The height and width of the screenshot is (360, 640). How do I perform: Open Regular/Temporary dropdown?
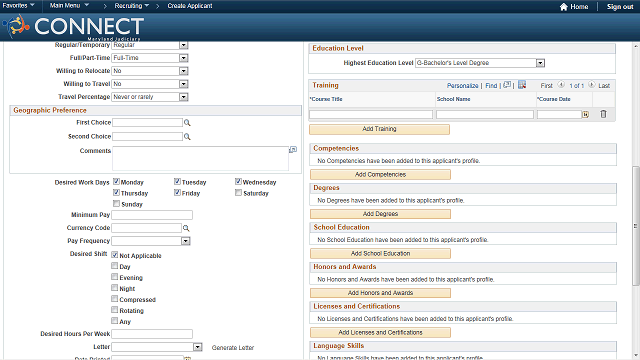(x=184, y=45)
